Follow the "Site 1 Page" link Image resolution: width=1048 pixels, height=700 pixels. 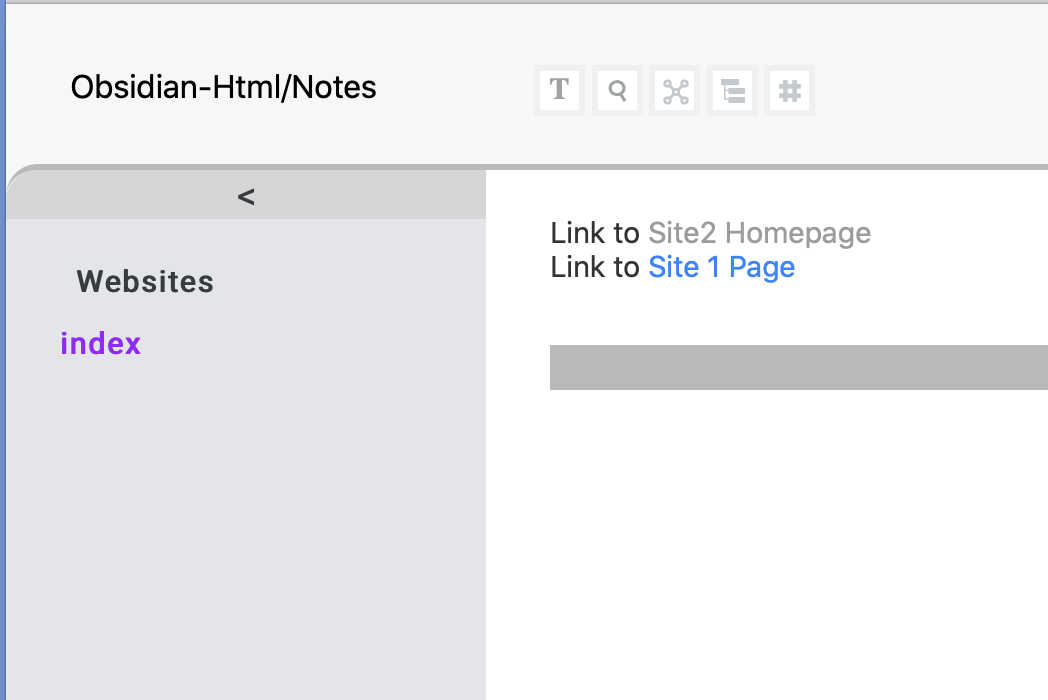tap(721, 266)
